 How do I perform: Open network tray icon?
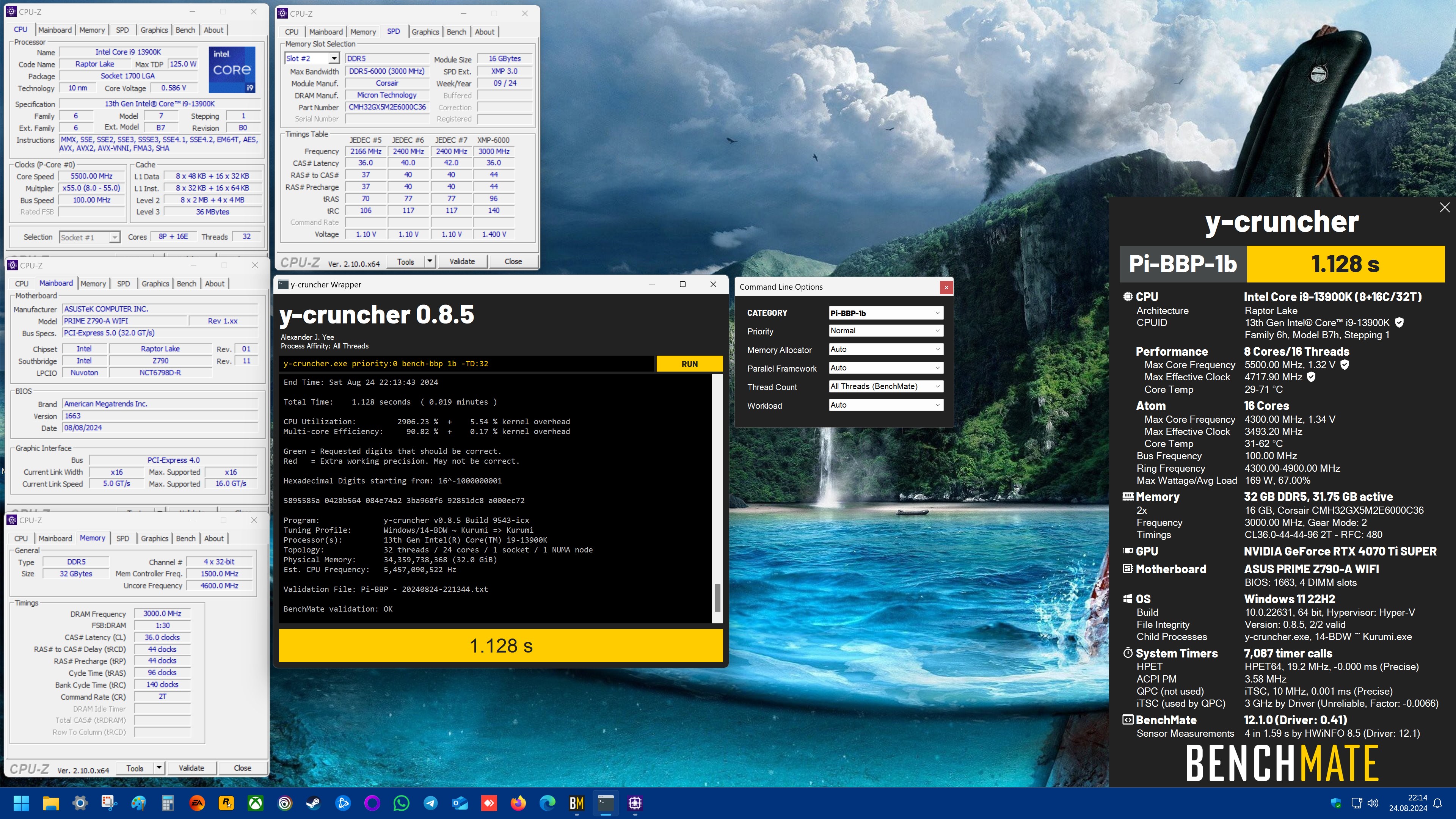point(1357,803)
